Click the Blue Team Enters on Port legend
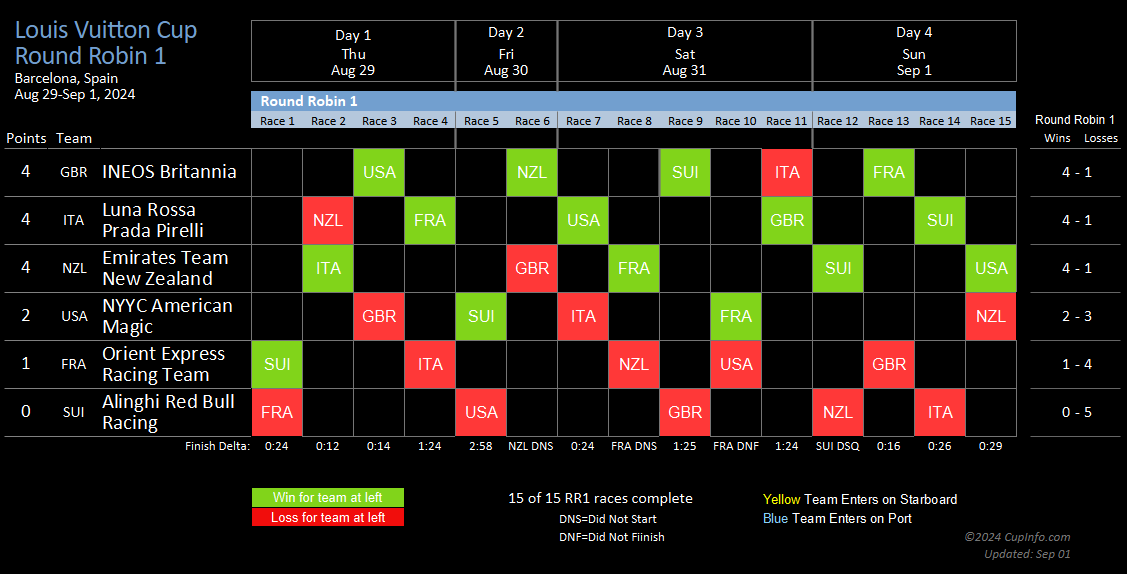Image resolution: width=1127 pixels, height=574 pixels. 837,518
